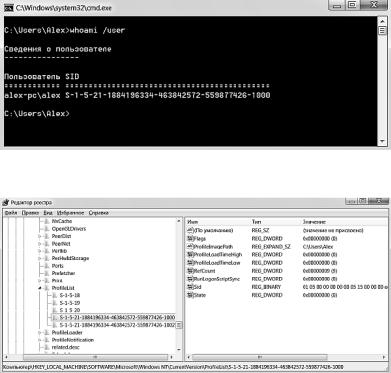Image resolution: width=391 pixels, height=373 pixels.
Task: Click the default value string icon
Action: [x=190, y=230]
